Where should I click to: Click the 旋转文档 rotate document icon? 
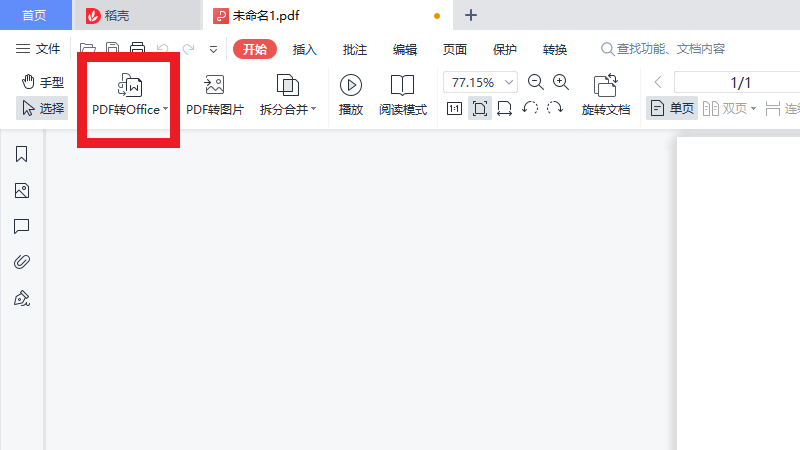pyautogui.click(x=605, y=85)
